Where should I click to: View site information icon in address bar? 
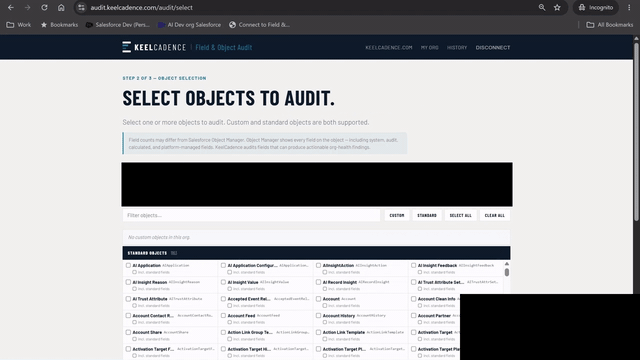tap(81, 7)
